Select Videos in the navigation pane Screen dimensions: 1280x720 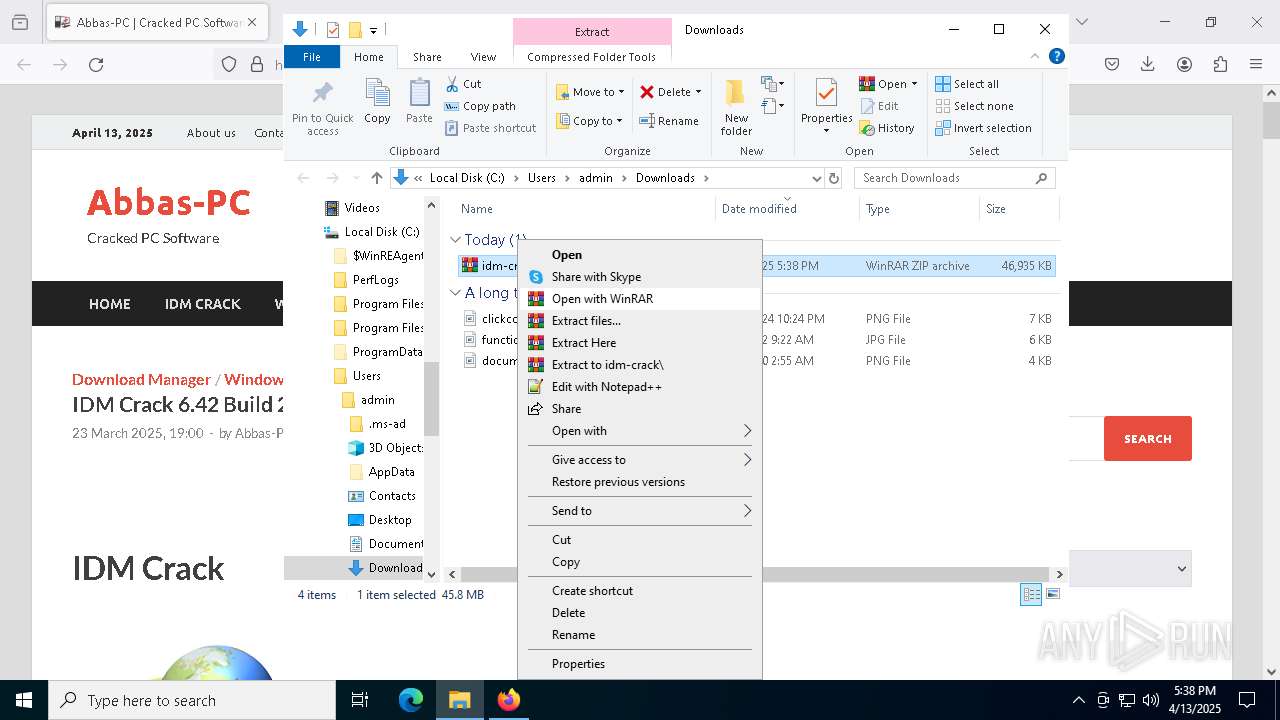coord(362,208)
